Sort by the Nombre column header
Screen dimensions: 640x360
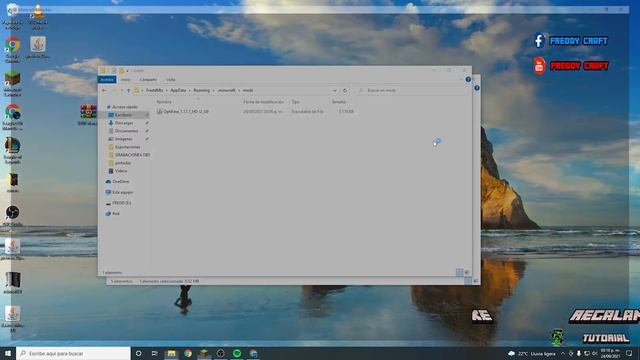(164, 102)
